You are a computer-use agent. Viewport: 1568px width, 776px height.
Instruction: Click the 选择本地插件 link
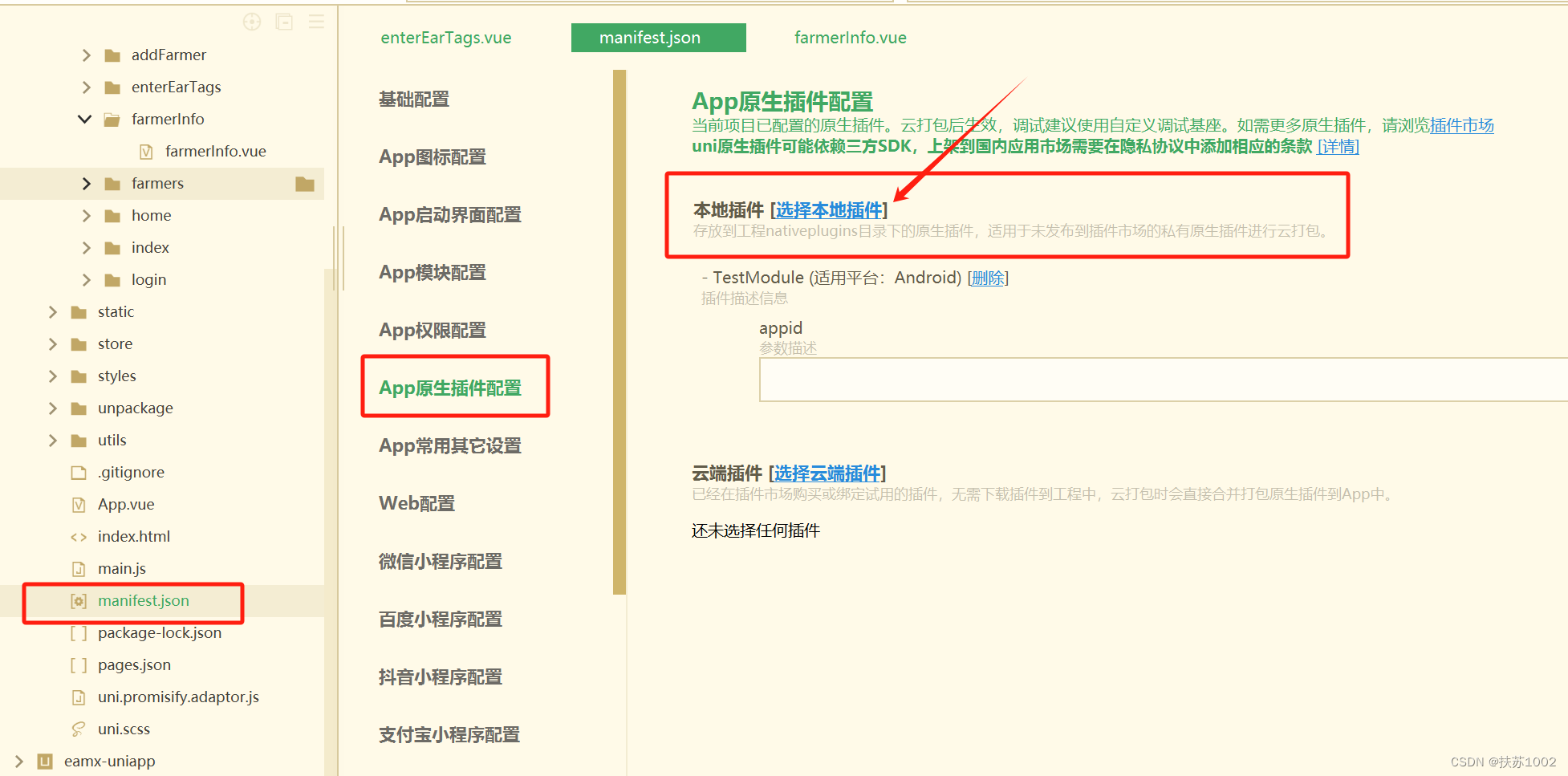click(829, 210)
